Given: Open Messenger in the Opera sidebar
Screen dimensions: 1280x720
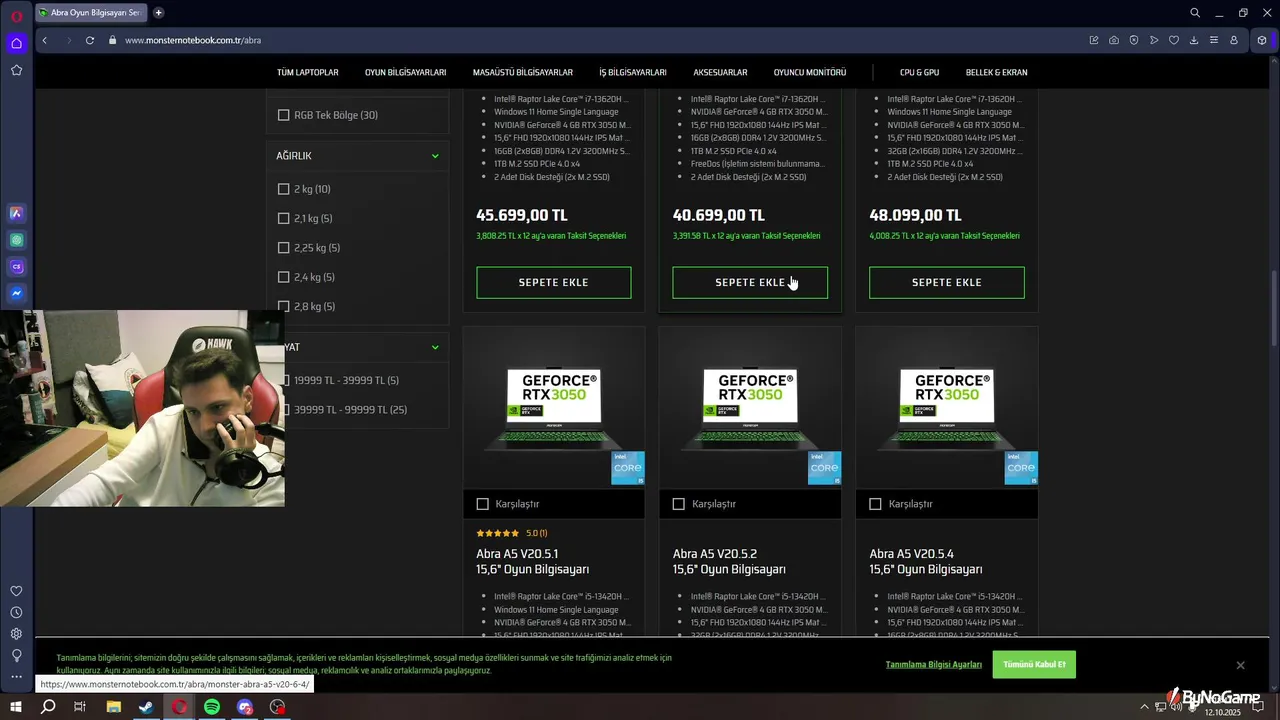Looking at the screenshot, I should pyautogui.click(x=16, y=294).
